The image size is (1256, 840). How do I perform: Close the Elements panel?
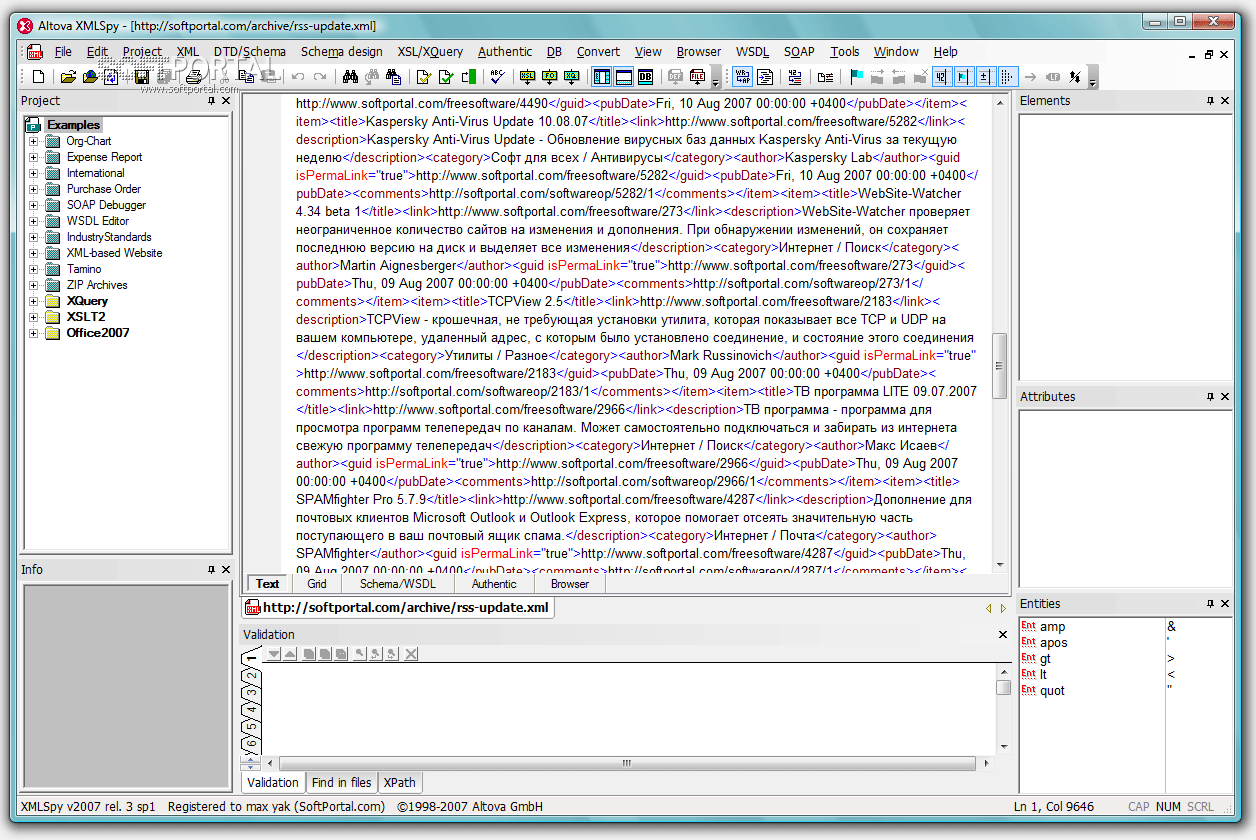tap(1226, 101)
